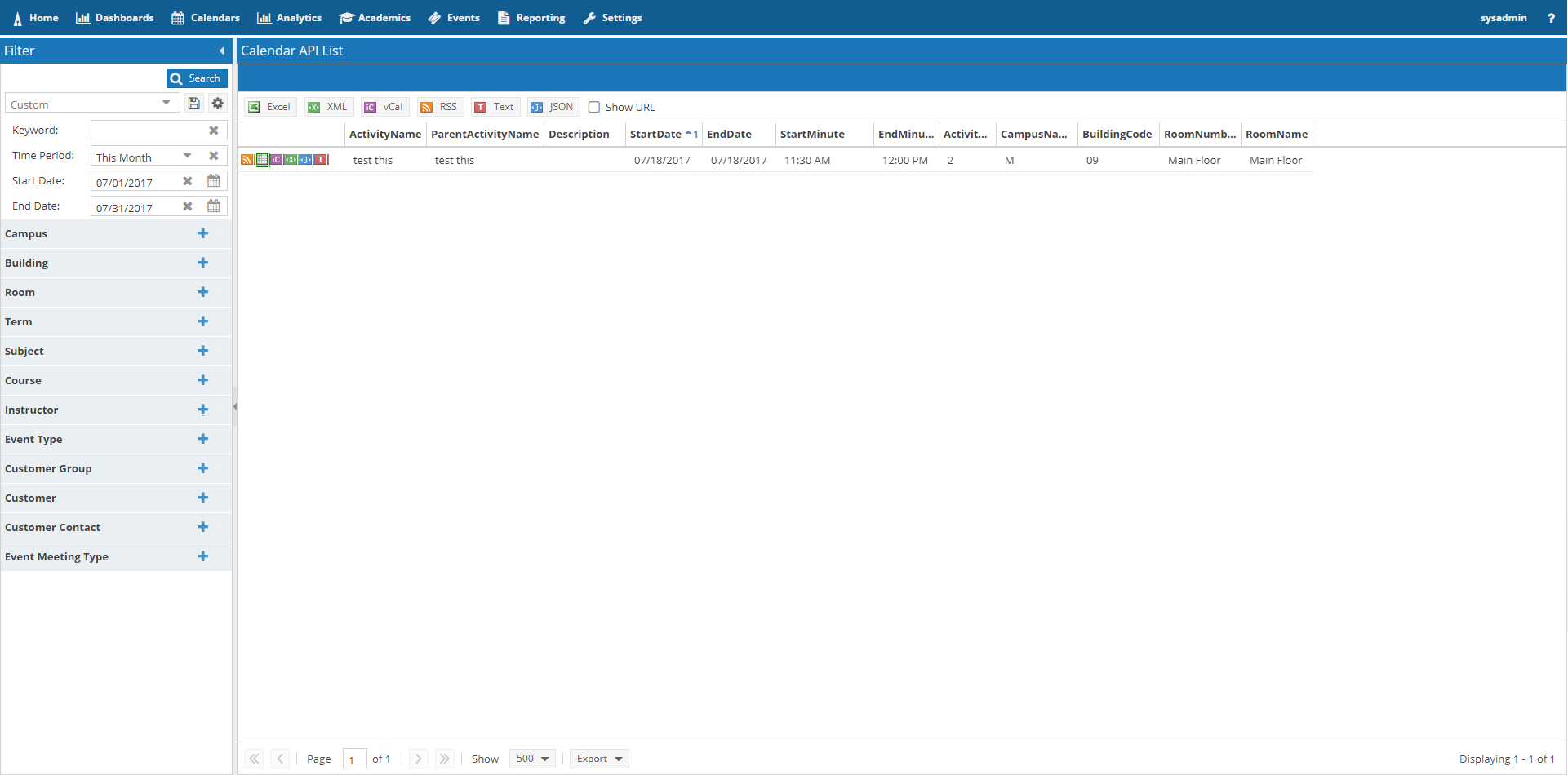1568x775 pixels.
Task: Open the End Date calendar picker
Action: 214,206
